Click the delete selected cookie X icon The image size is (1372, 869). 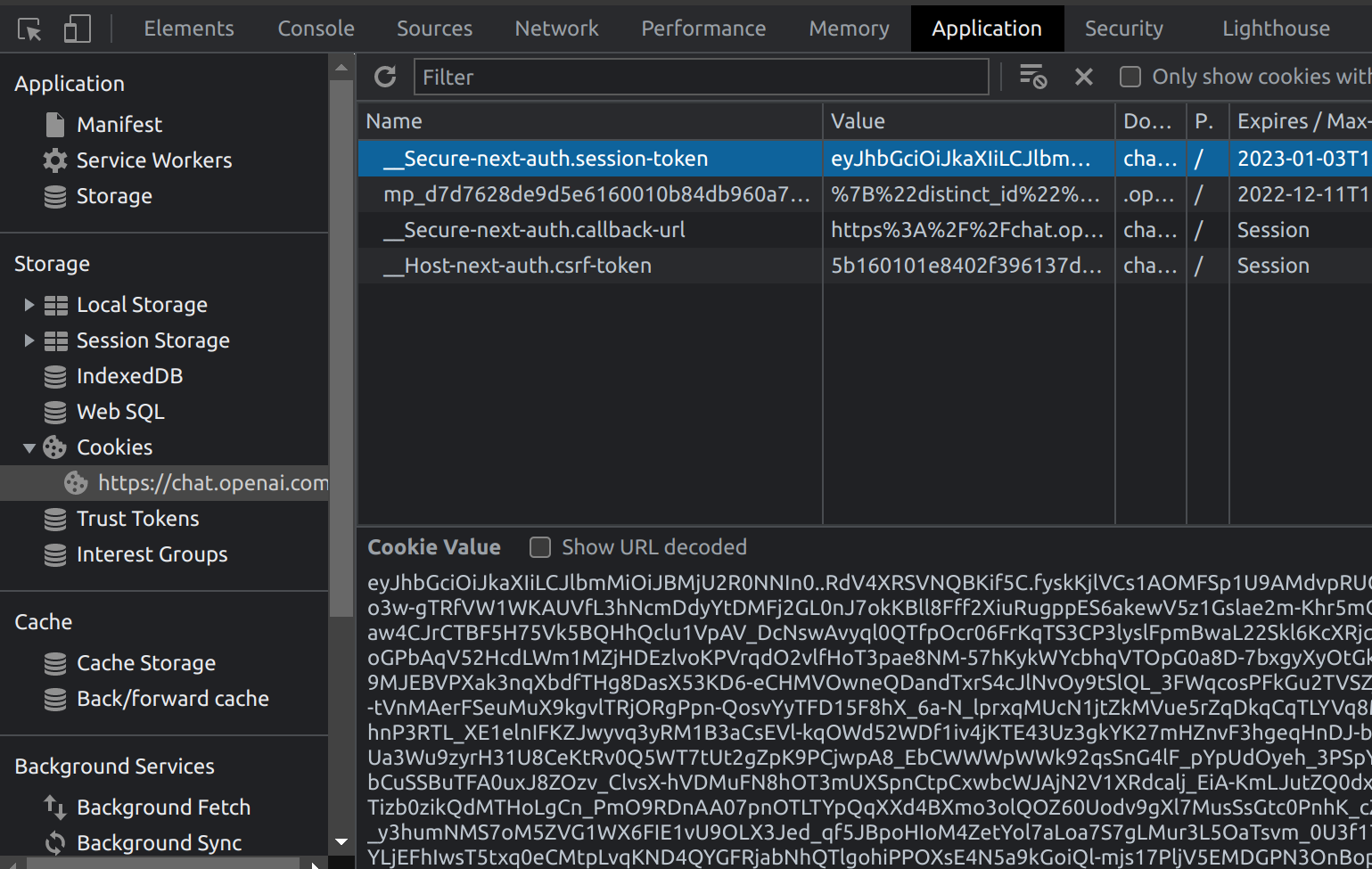tap(1083, 77)
